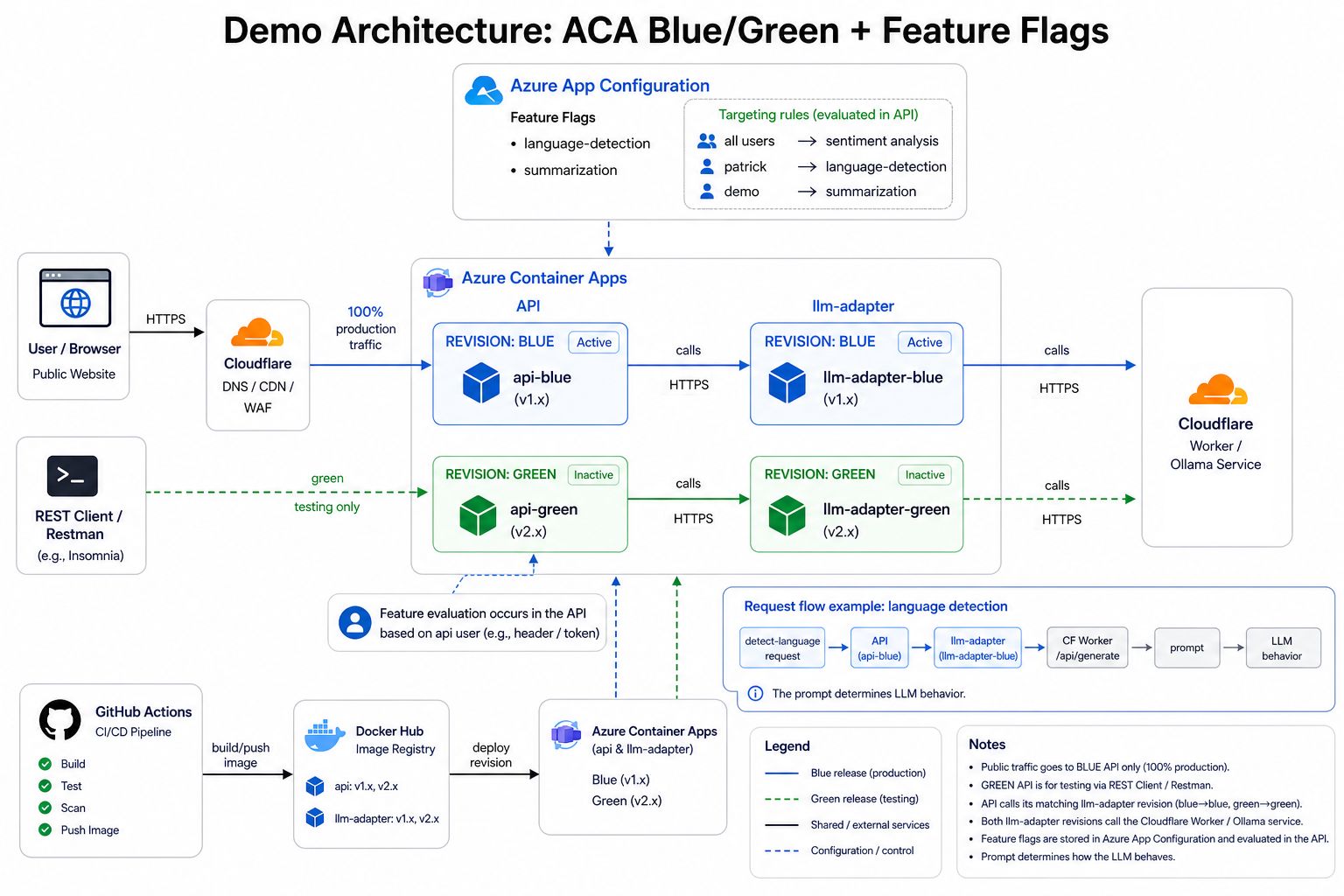Click the Azure App Configuration cloud icon
Screen dimensions: 1344x896
[483, 90]
